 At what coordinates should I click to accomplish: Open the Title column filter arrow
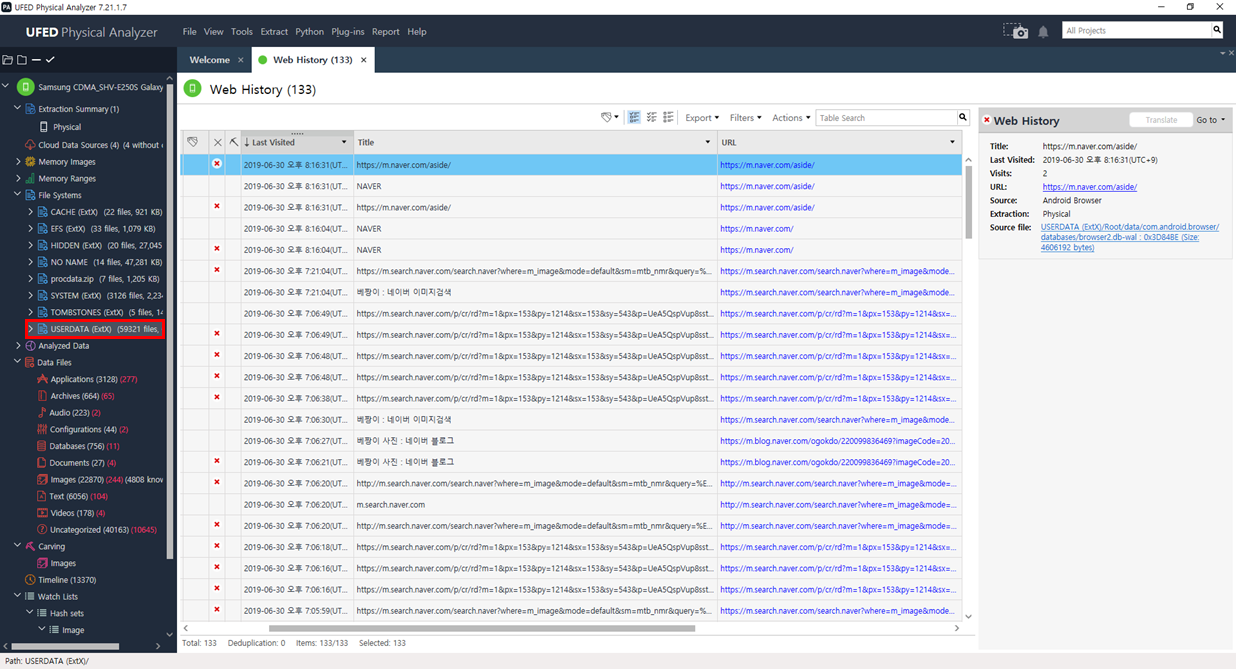pyautogui.click(x=708, y=142)
